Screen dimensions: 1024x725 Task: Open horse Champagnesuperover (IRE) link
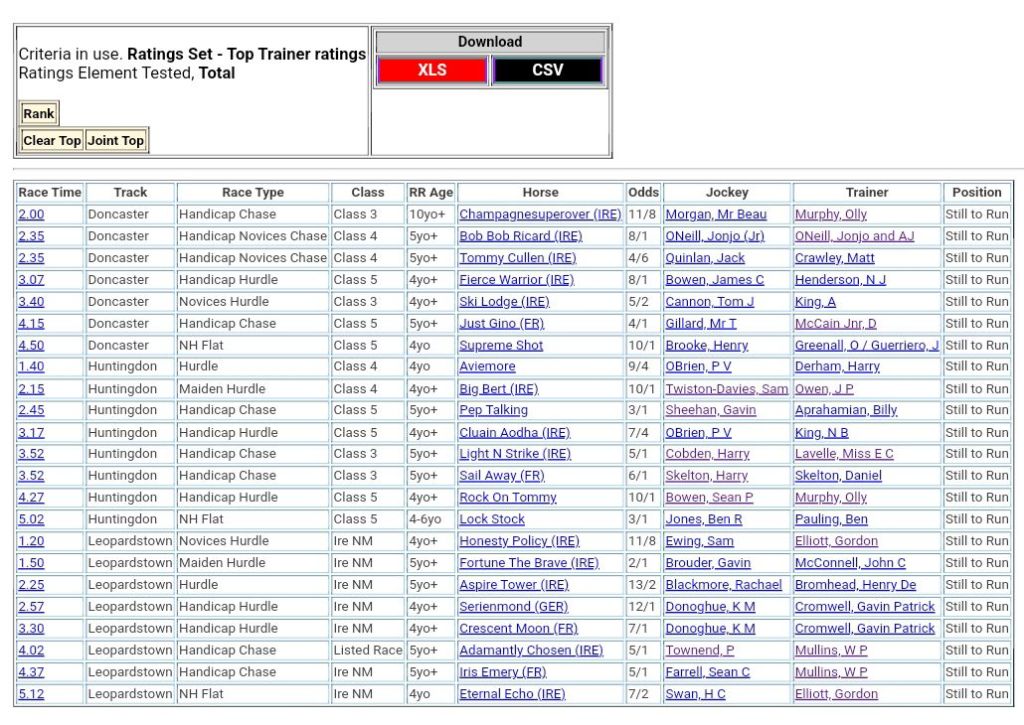540,215
